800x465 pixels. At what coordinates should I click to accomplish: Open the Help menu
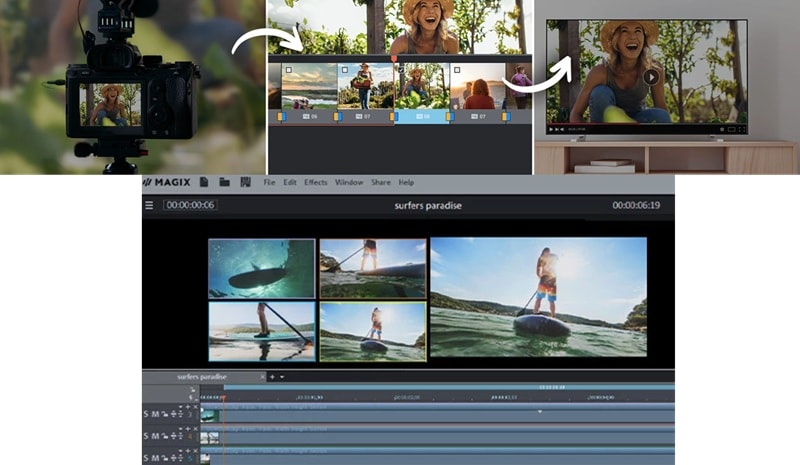click(x=406, y=182)
